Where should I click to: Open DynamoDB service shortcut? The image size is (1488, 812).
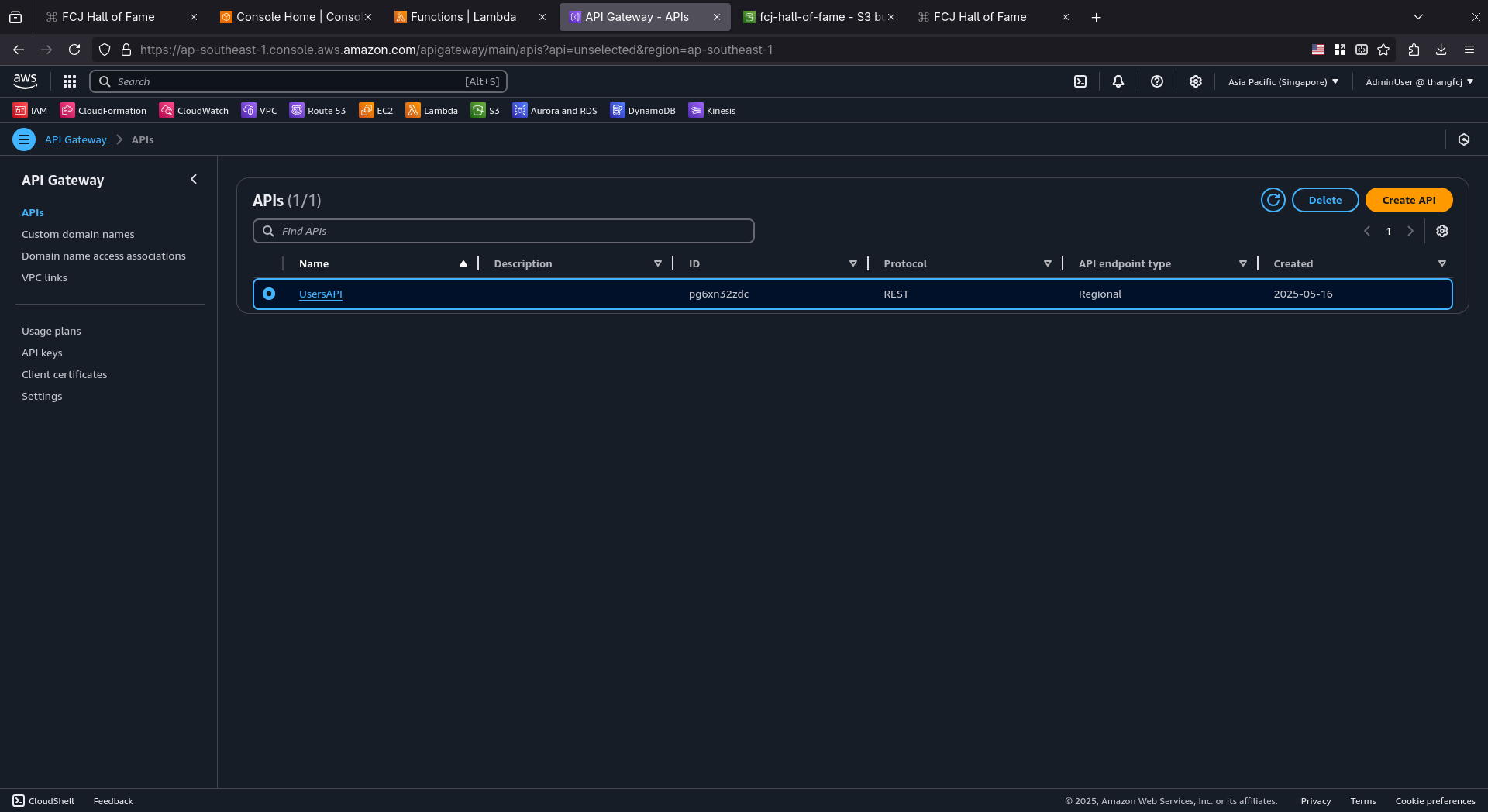[642, 110]
